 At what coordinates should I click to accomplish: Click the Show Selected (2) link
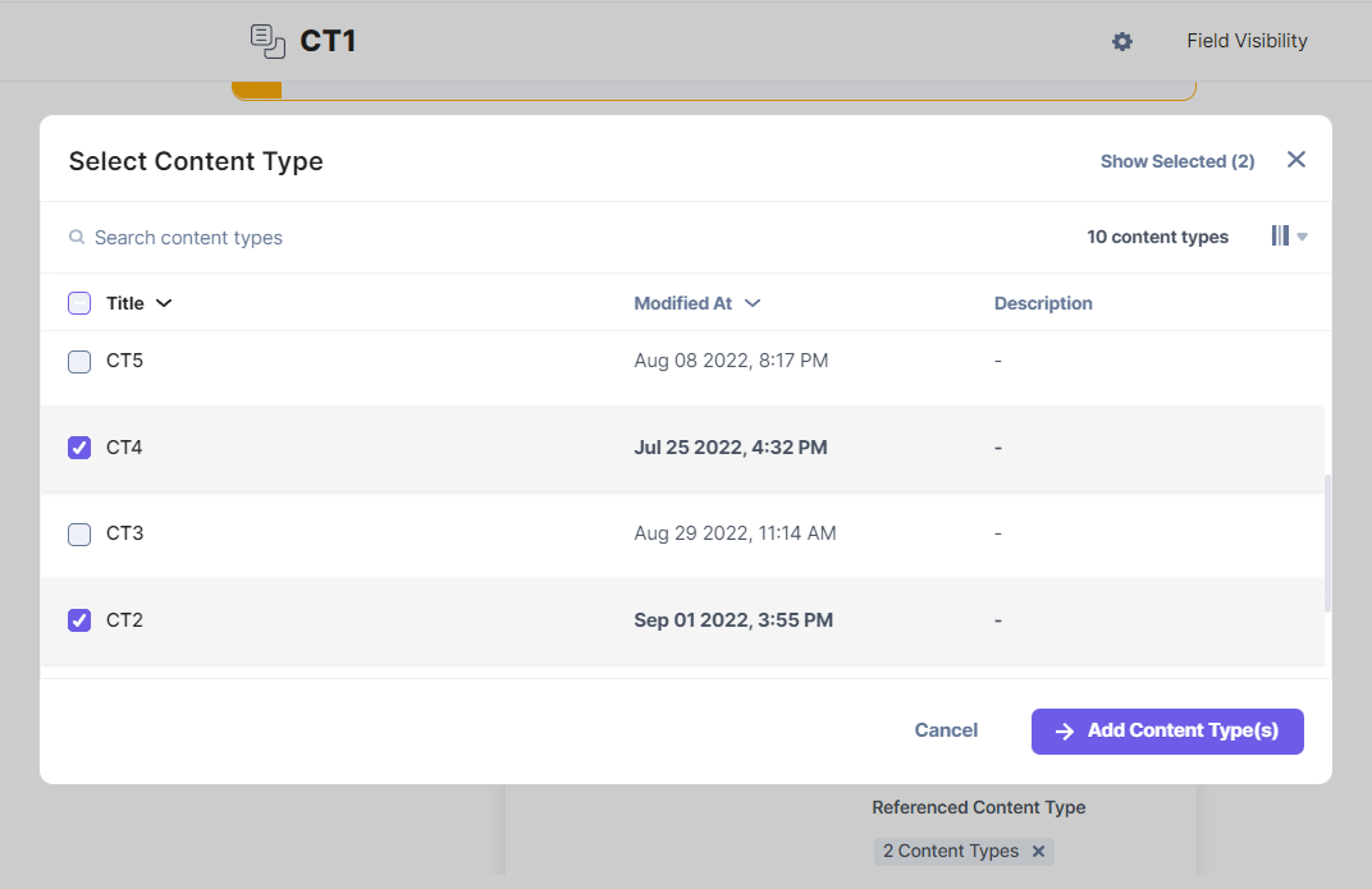click(1177, 161)
